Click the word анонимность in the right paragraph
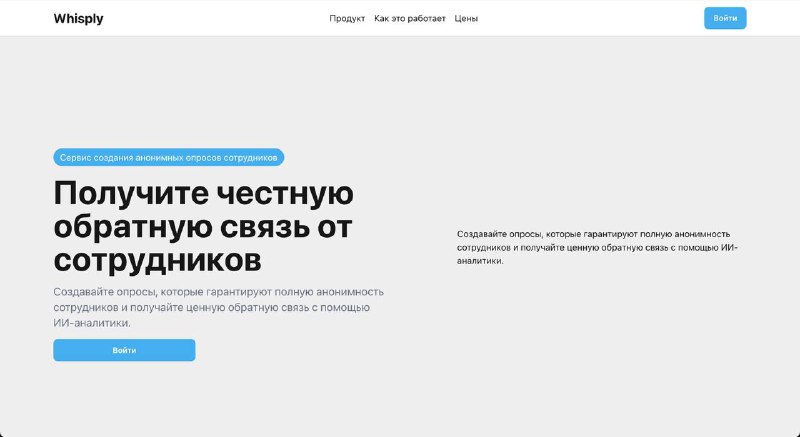The height and width of the screenshot is (437, 800). 703,234
